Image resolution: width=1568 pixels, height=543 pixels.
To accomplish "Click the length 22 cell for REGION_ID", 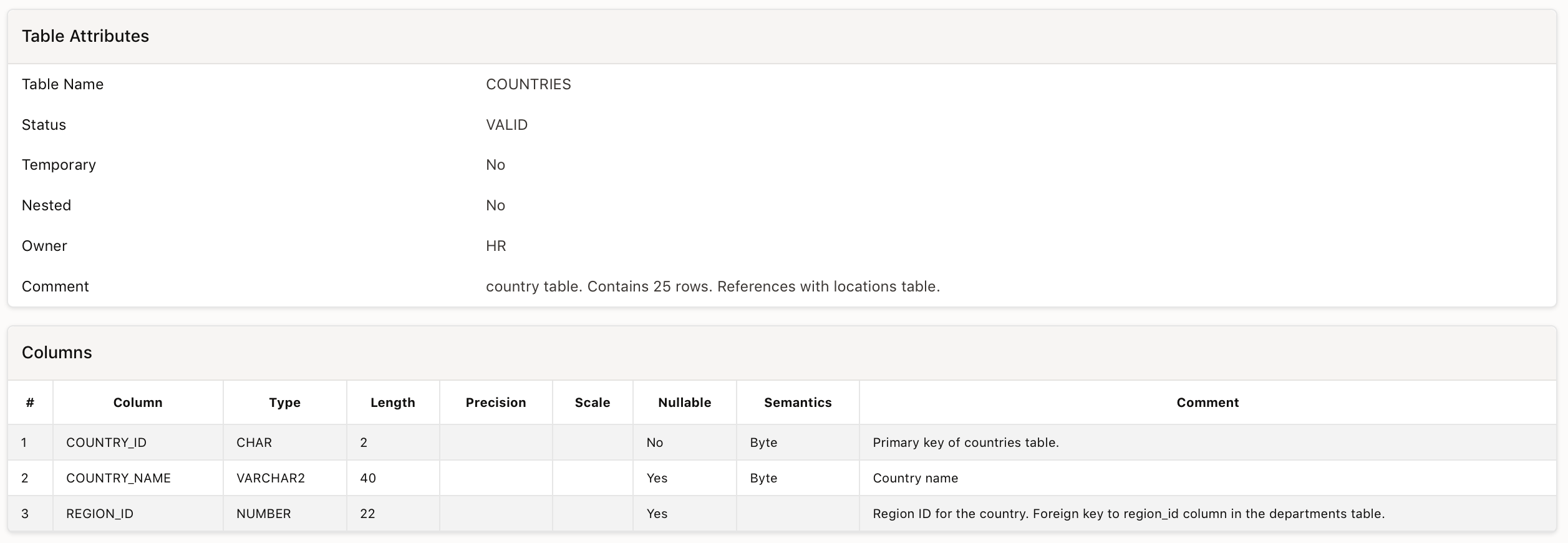I will click(393, 514).
